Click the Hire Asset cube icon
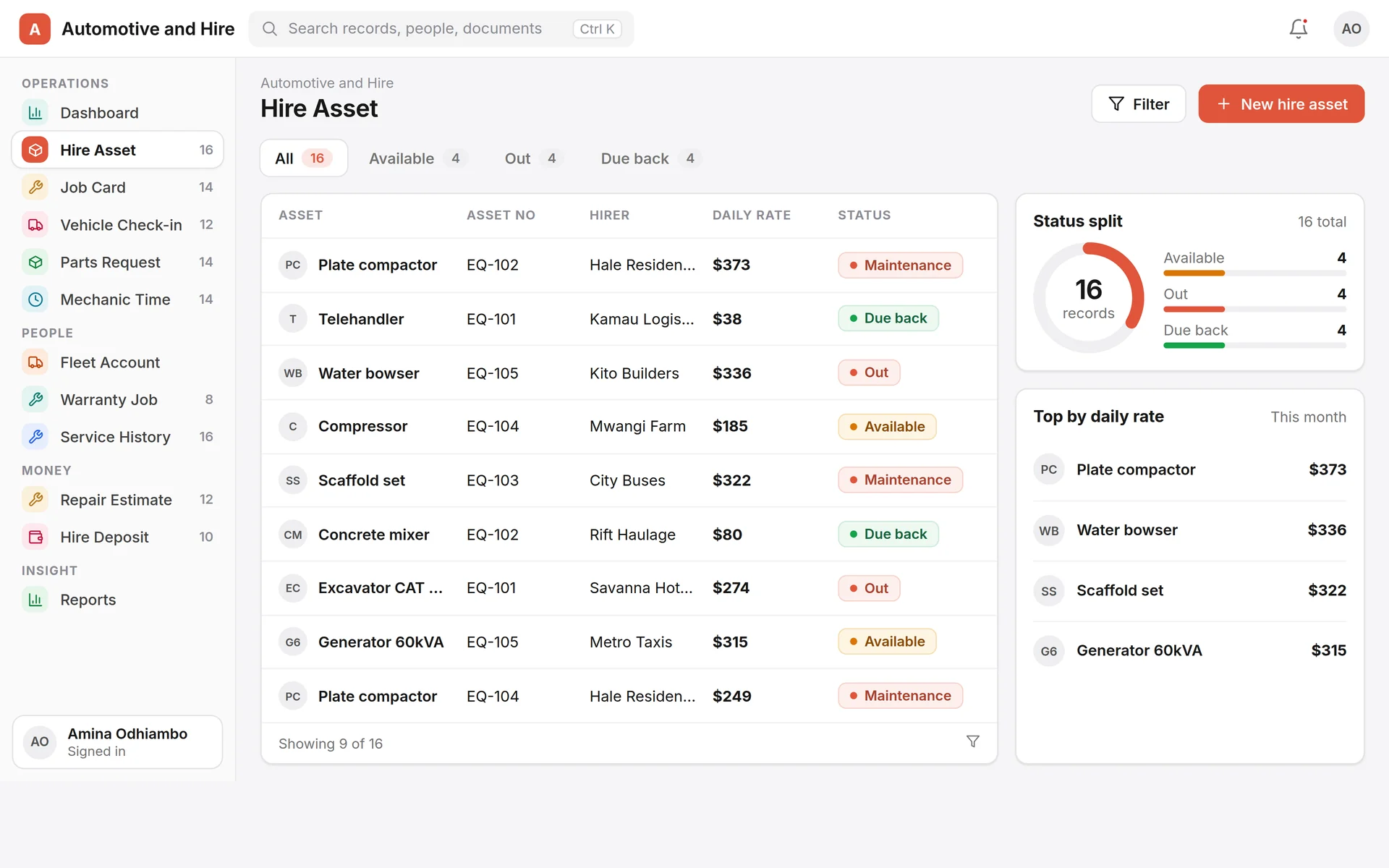The width and height of the screenshot is (1389, 868). (35, 150)
